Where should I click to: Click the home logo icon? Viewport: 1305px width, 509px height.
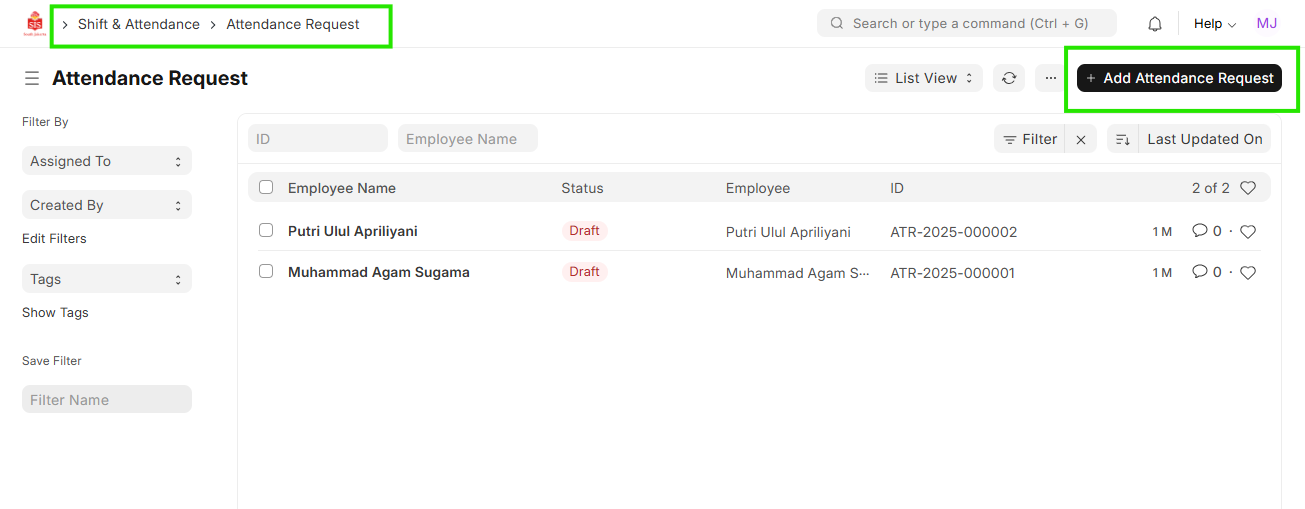(35, 24)
